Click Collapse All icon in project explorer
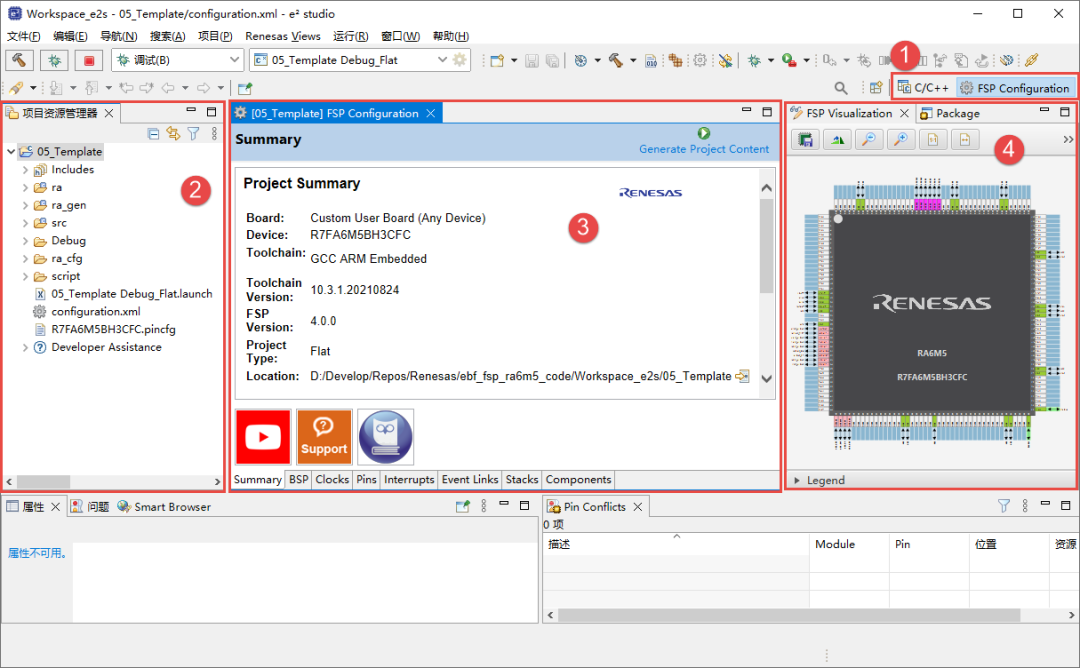Viewport: 1080px width, 668px height. coord(154,134)
